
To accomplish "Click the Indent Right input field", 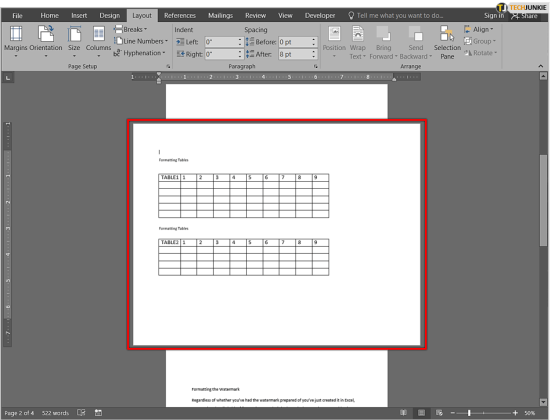I will click(221, 54).
